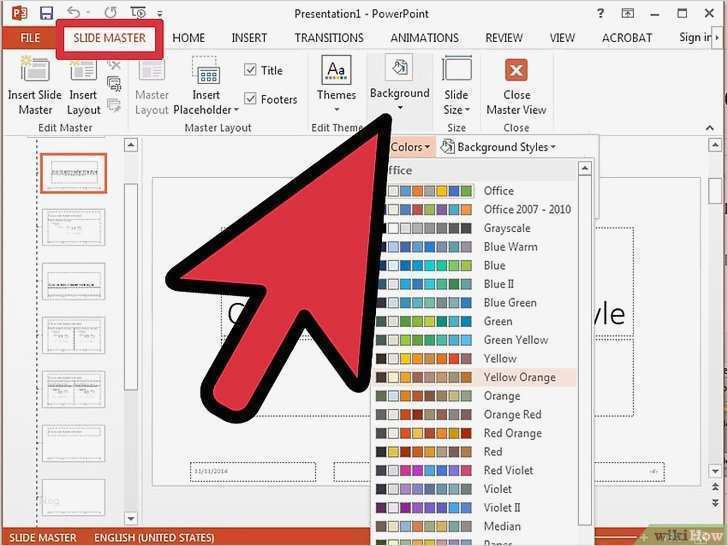Toggle the Footers checkbox
The width and height of the screenshot is (728, 546).
[x=250, y=98]
